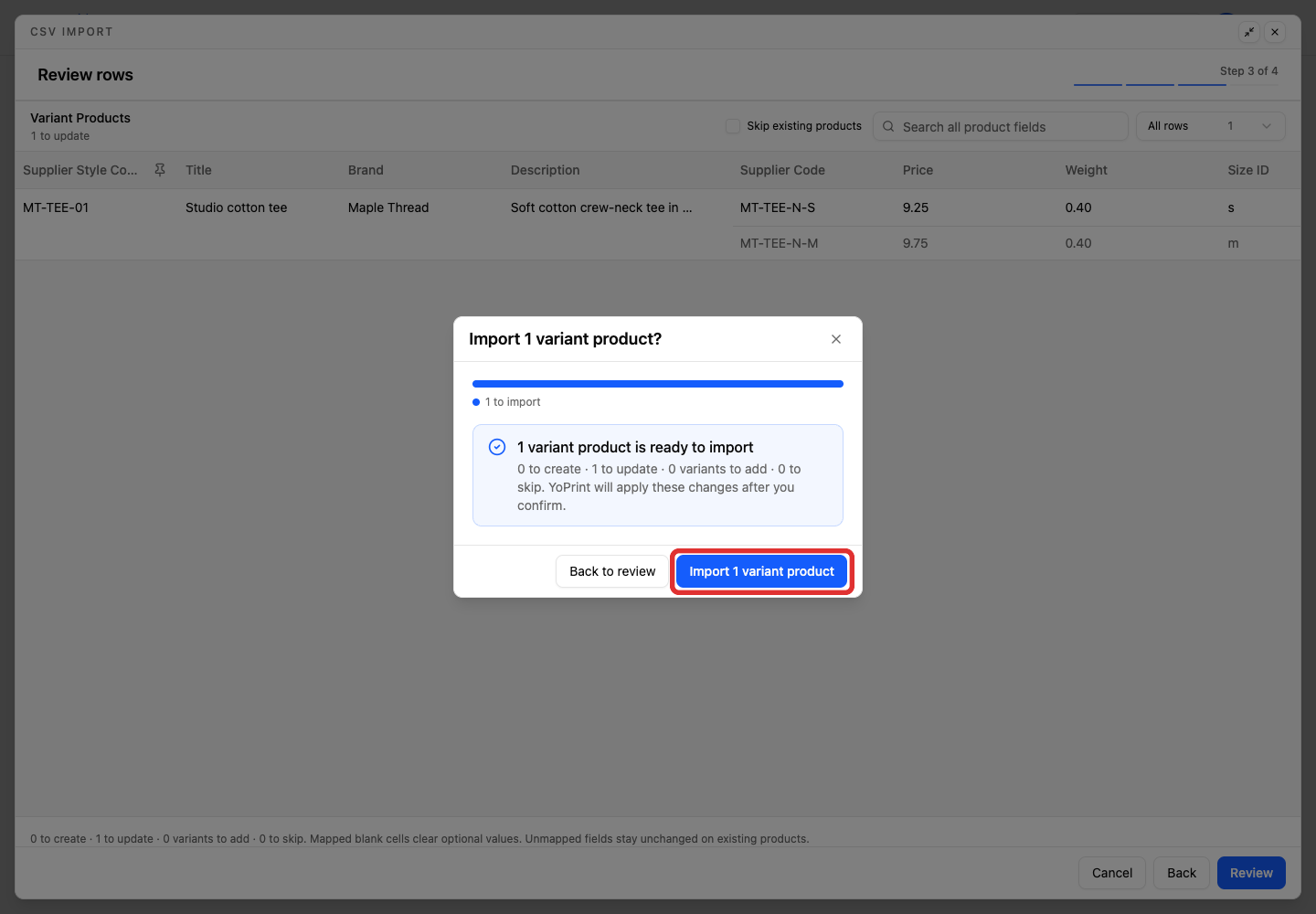The width and height of the screenshot is (1316, 914).
Task: Click the Variant Products heading
Action: click(80, 118)
